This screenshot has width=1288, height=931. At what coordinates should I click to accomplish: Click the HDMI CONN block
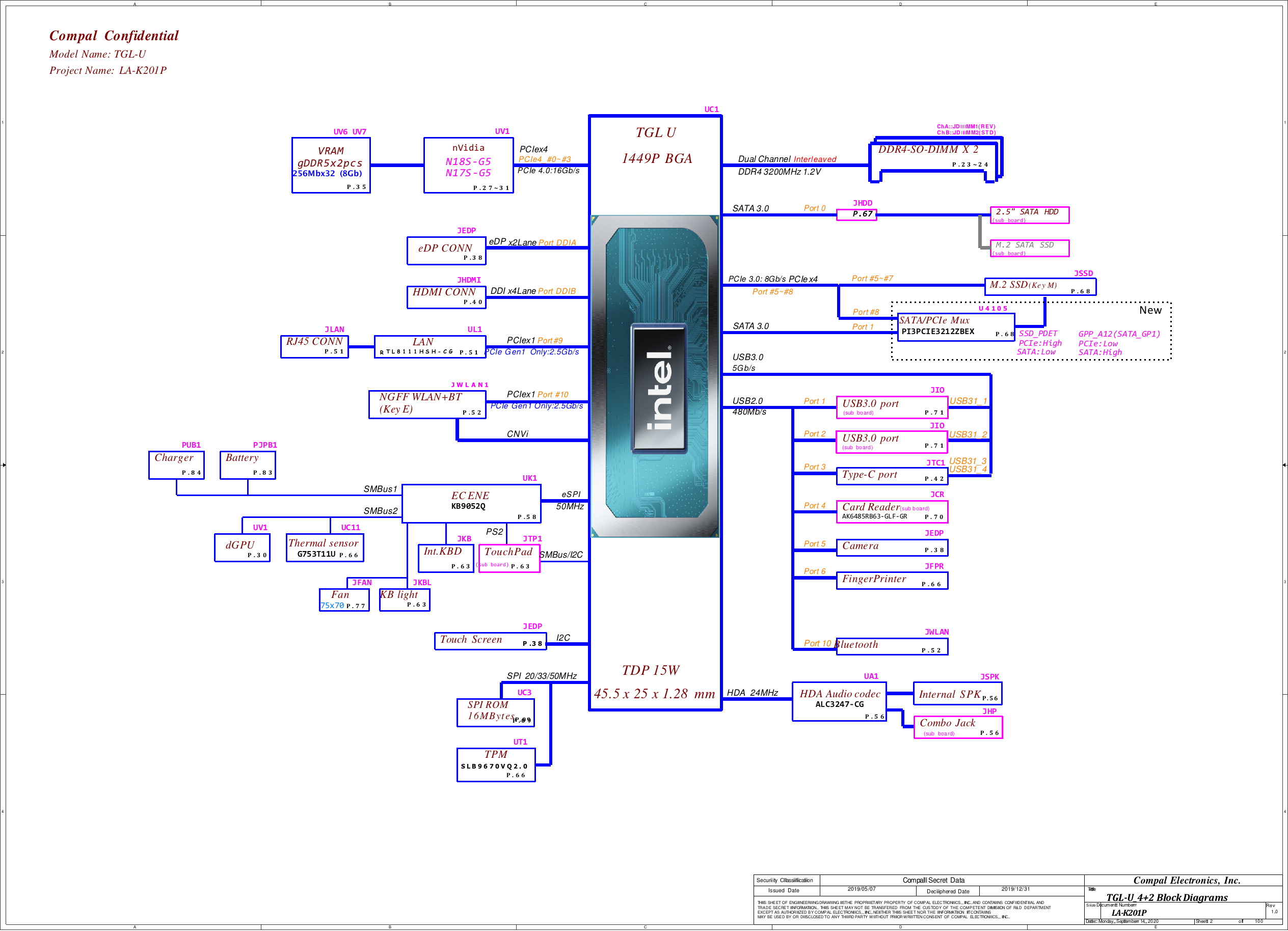pyautogui.click(x=446, y=297)
